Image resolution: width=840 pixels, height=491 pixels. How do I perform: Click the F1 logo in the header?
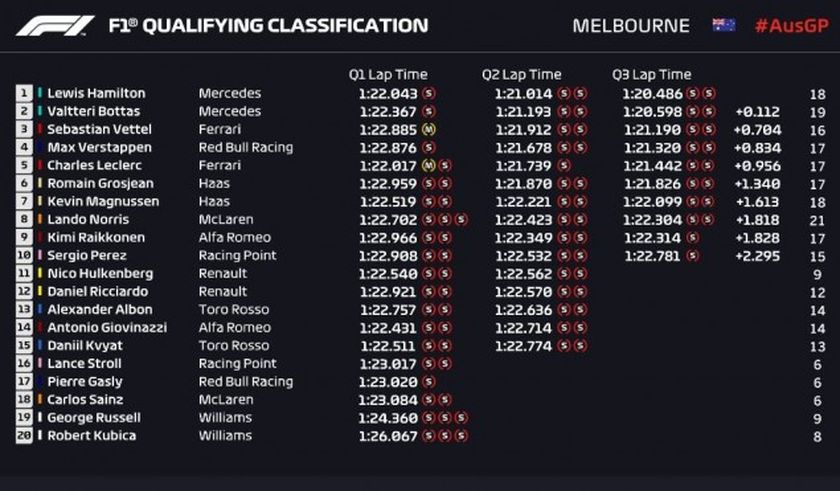55,26
